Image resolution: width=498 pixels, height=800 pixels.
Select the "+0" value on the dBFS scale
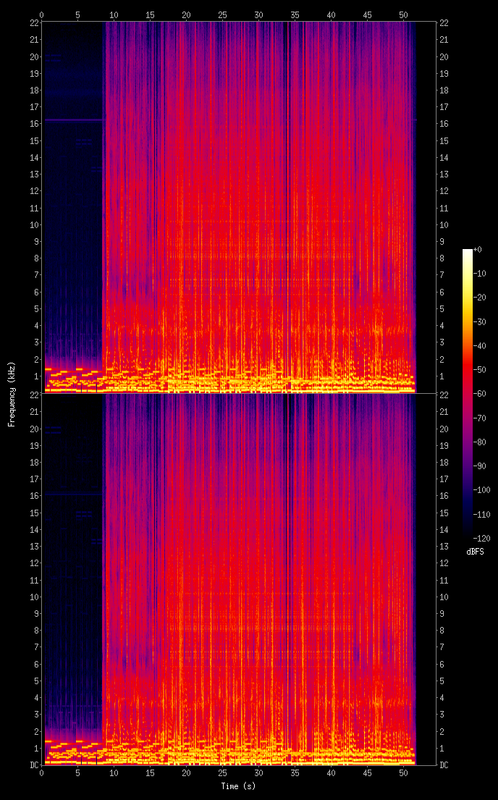point(478,249)
